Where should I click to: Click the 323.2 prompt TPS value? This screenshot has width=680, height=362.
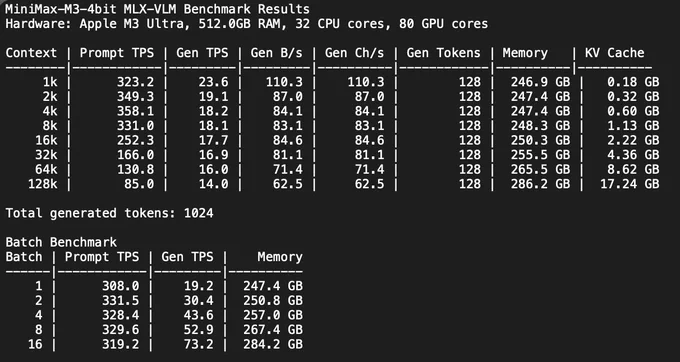pyautogui.click(x=135, y=82)
